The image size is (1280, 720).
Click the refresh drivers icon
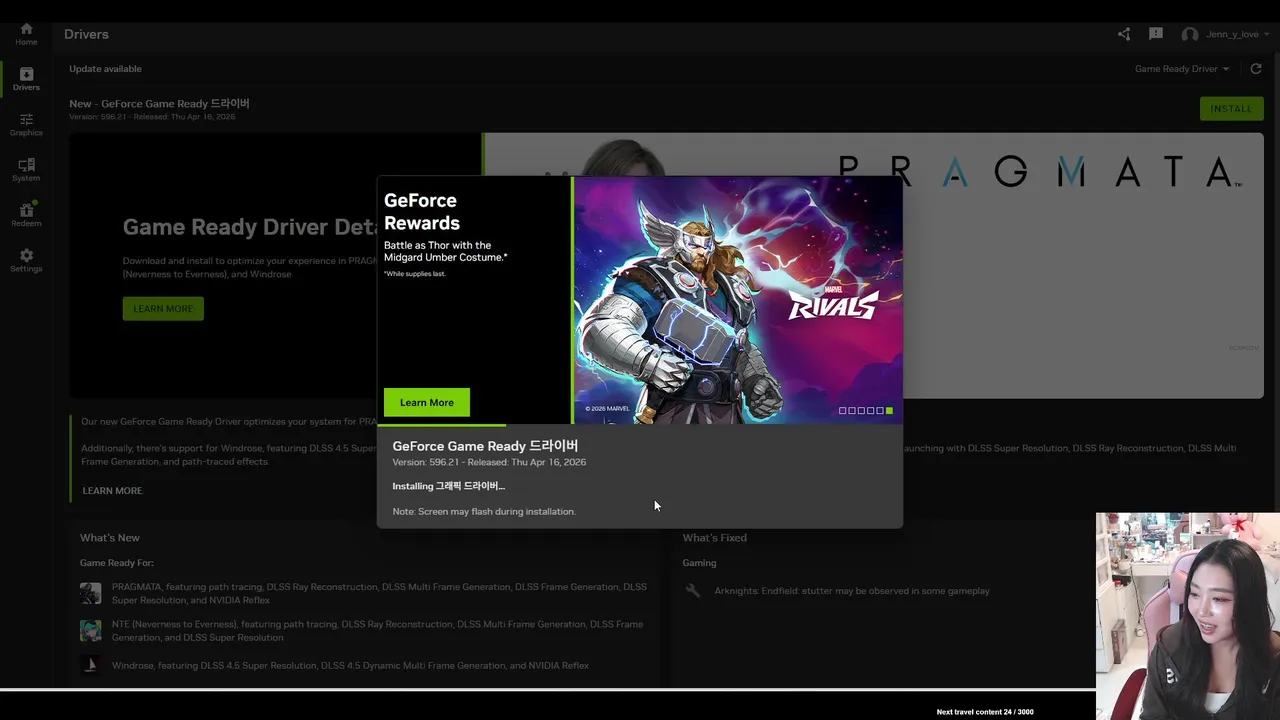pyautogui.click(x=1256, y=69)
